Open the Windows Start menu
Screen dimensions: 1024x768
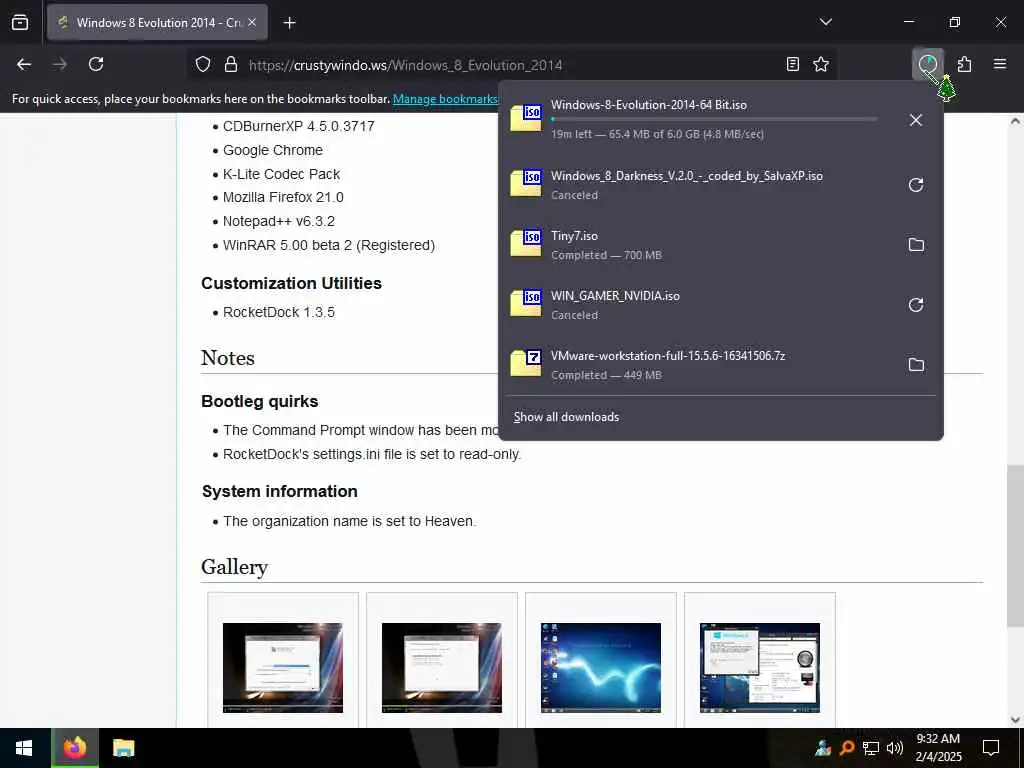click(x=24, y=748)
